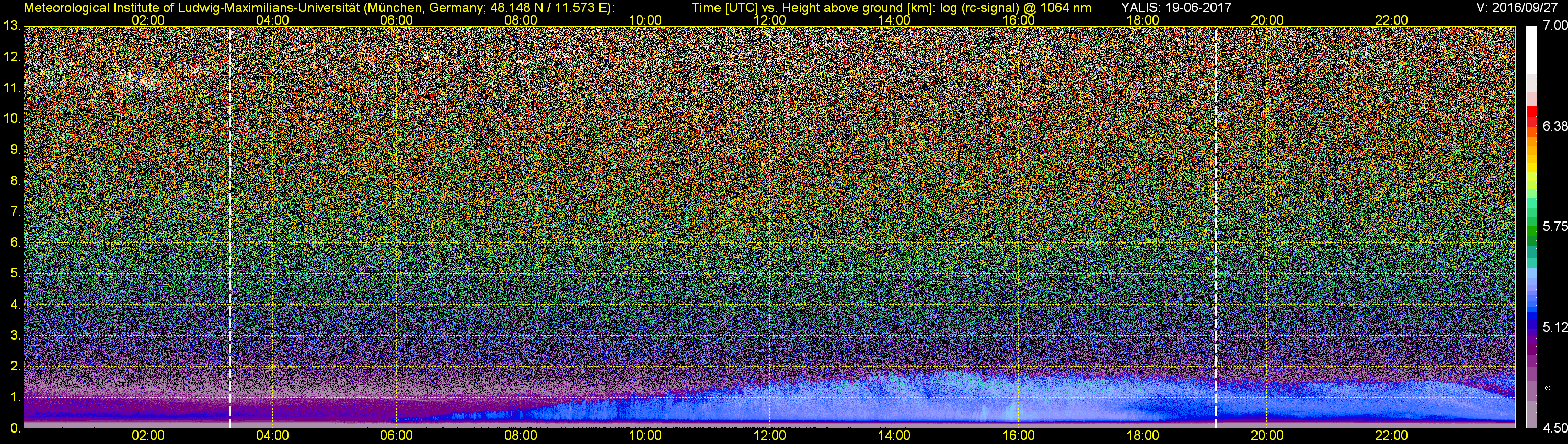Click the 7.00 color scale maximum label
The image size is (1568, 444).
[1555, 26]
